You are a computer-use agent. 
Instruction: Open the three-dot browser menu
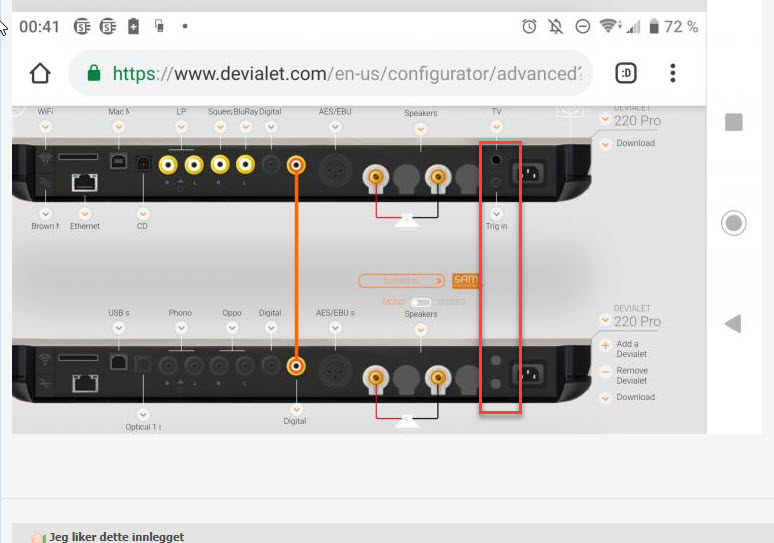click(x=672, y=73)
